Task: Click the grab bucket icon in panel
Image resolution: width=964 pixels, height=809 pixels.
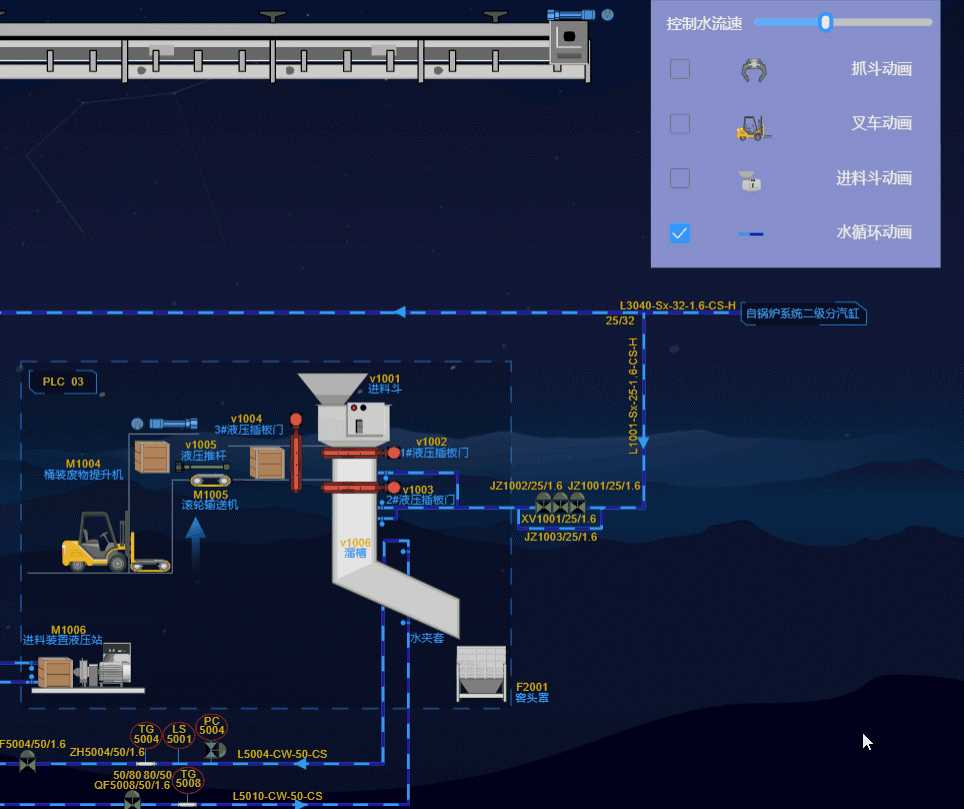Action: coord(754,70)
